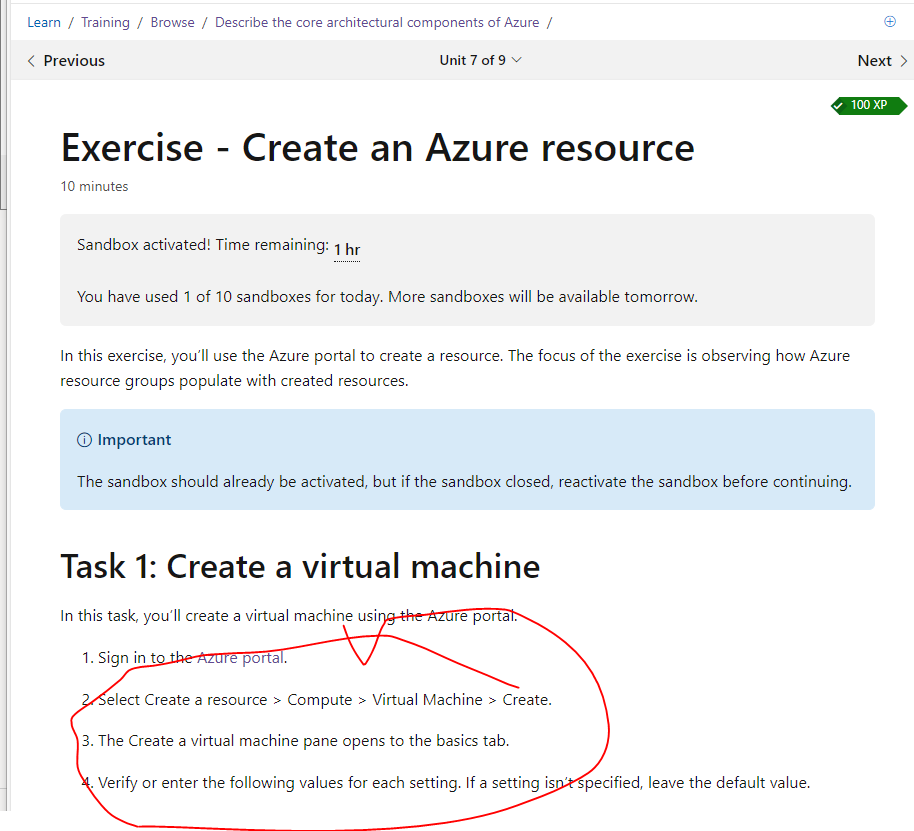Click the 100 XP badge
Screen dimensions: 914x831
[x=869, y=105]
